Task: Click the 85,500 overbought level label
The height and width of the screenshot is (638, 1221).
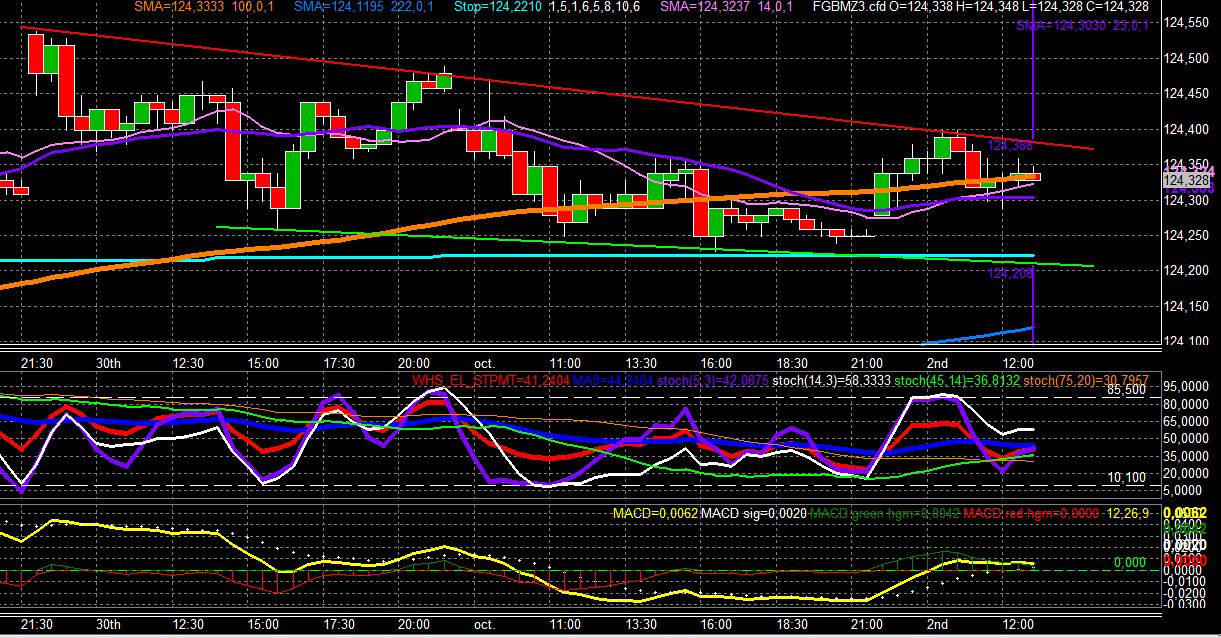Action: point(1126,391)
